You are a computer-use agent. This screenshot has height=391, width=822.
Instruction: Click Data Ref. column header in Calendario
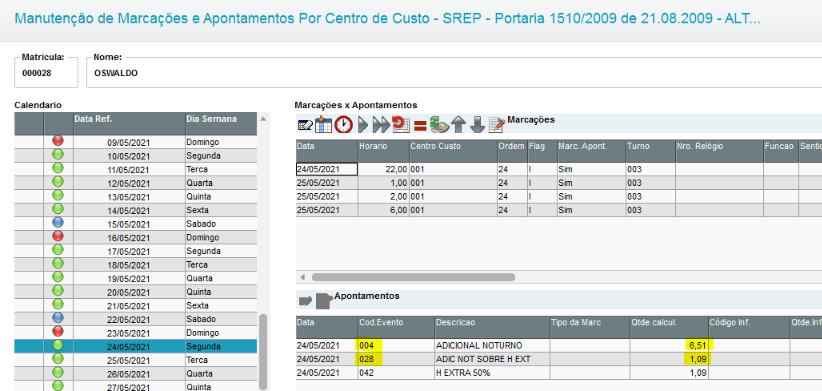coord(129,124)
